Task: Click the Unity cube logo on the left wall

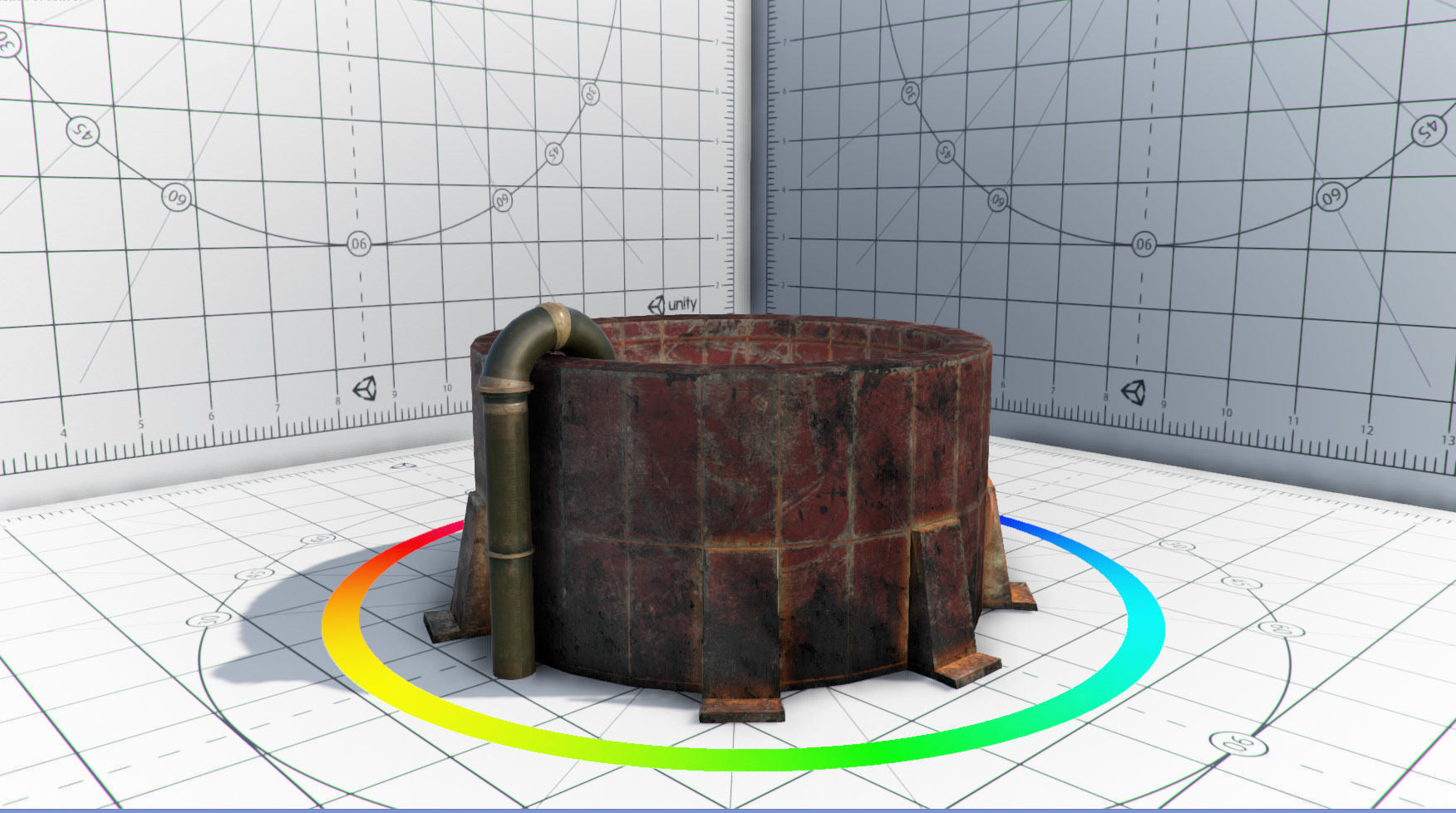Action: point(365,388)
